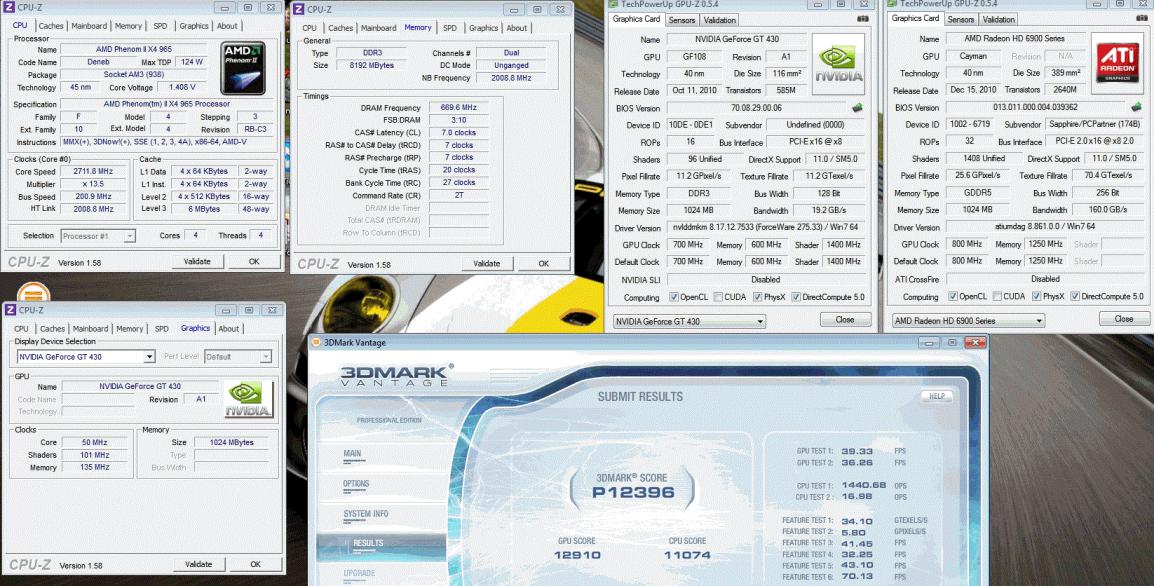Click Validate in CPU-Z Graphics window
The image size is (1154, 586).
coord(199,564)
